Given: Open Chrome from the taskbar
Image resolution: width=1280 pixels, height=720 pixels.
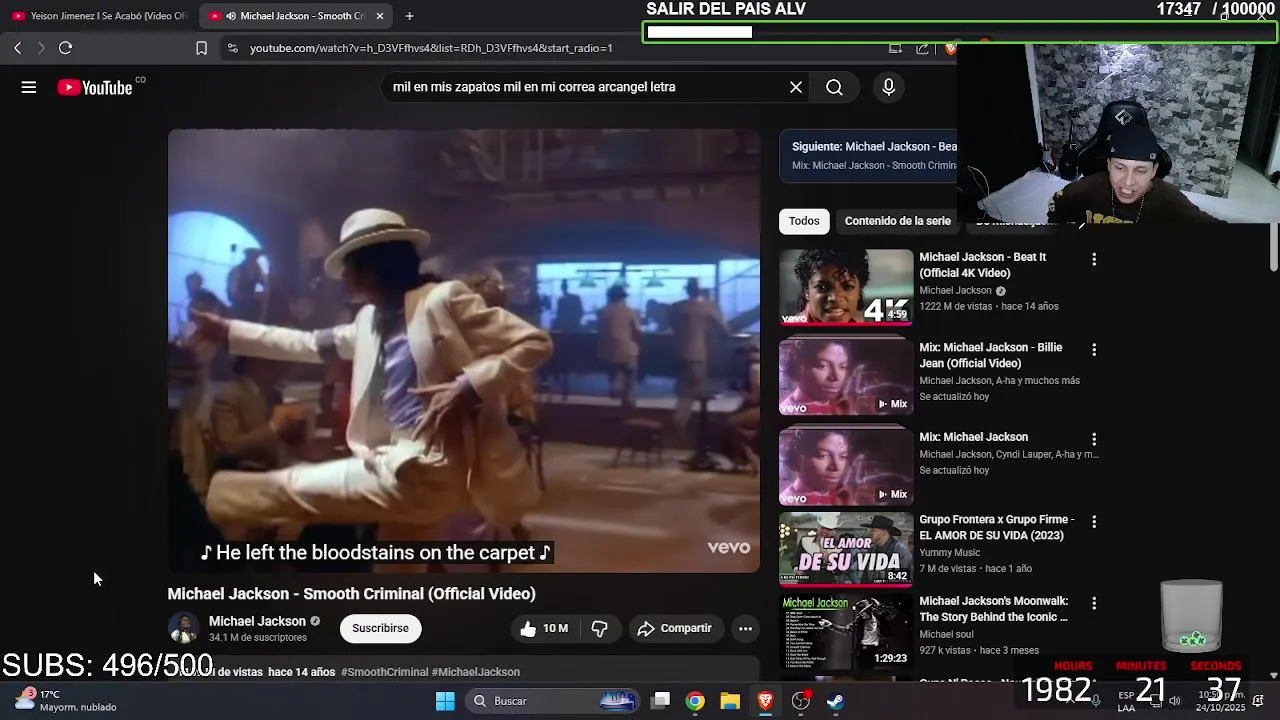Looking at the screenshot, I should [695, 701].
